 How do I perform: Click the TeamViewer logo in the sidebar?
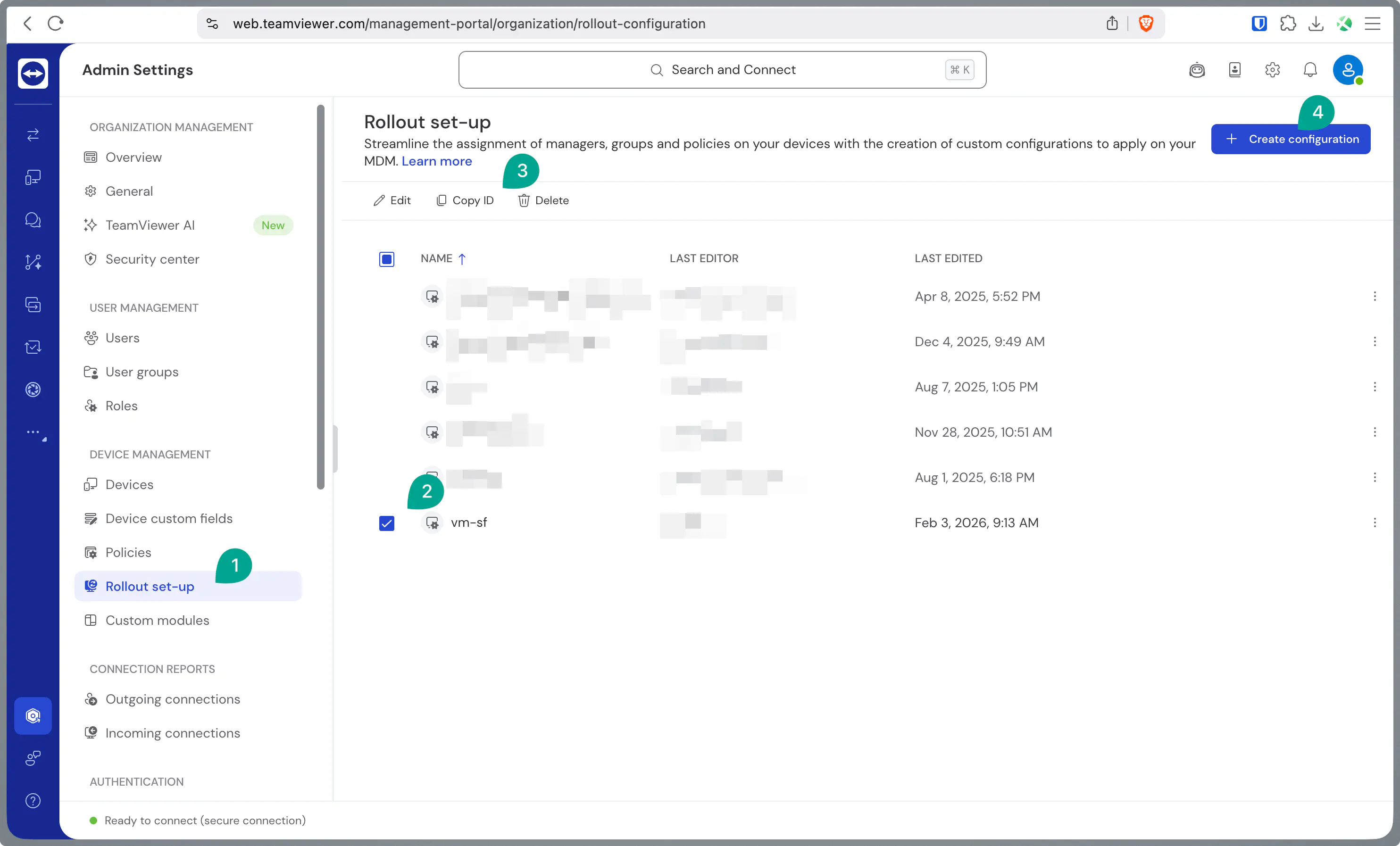[x=33, y=73]
